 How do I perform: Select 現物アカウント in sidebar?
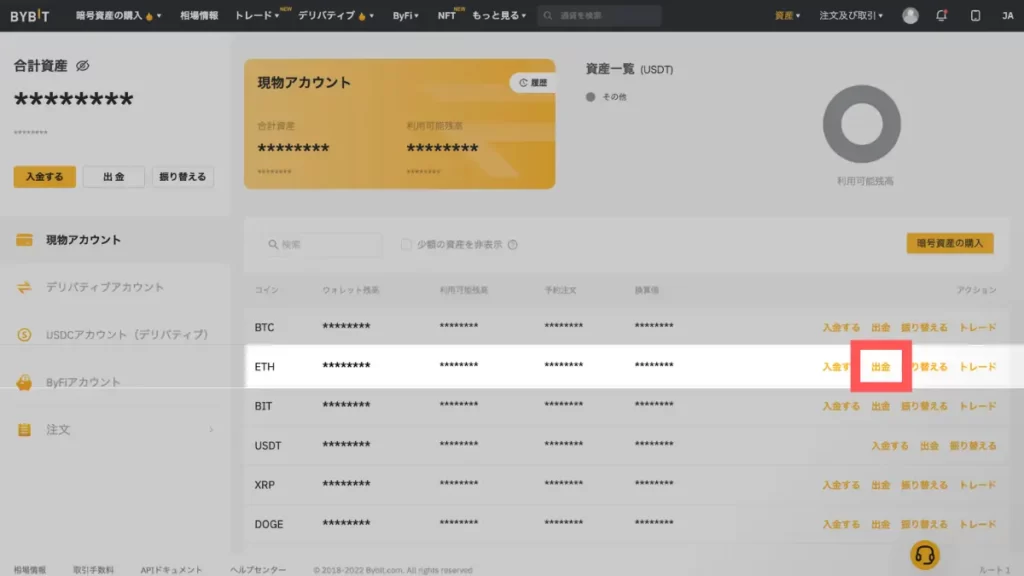(x=83, y=240)
